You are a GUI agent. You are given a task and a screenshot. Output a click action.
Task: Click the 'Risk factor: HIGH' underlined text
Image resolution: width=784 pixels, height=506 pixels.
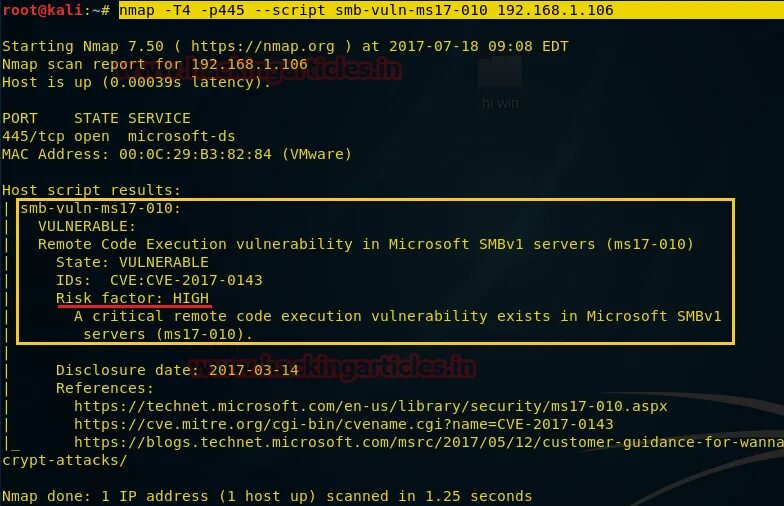point(132,298)
